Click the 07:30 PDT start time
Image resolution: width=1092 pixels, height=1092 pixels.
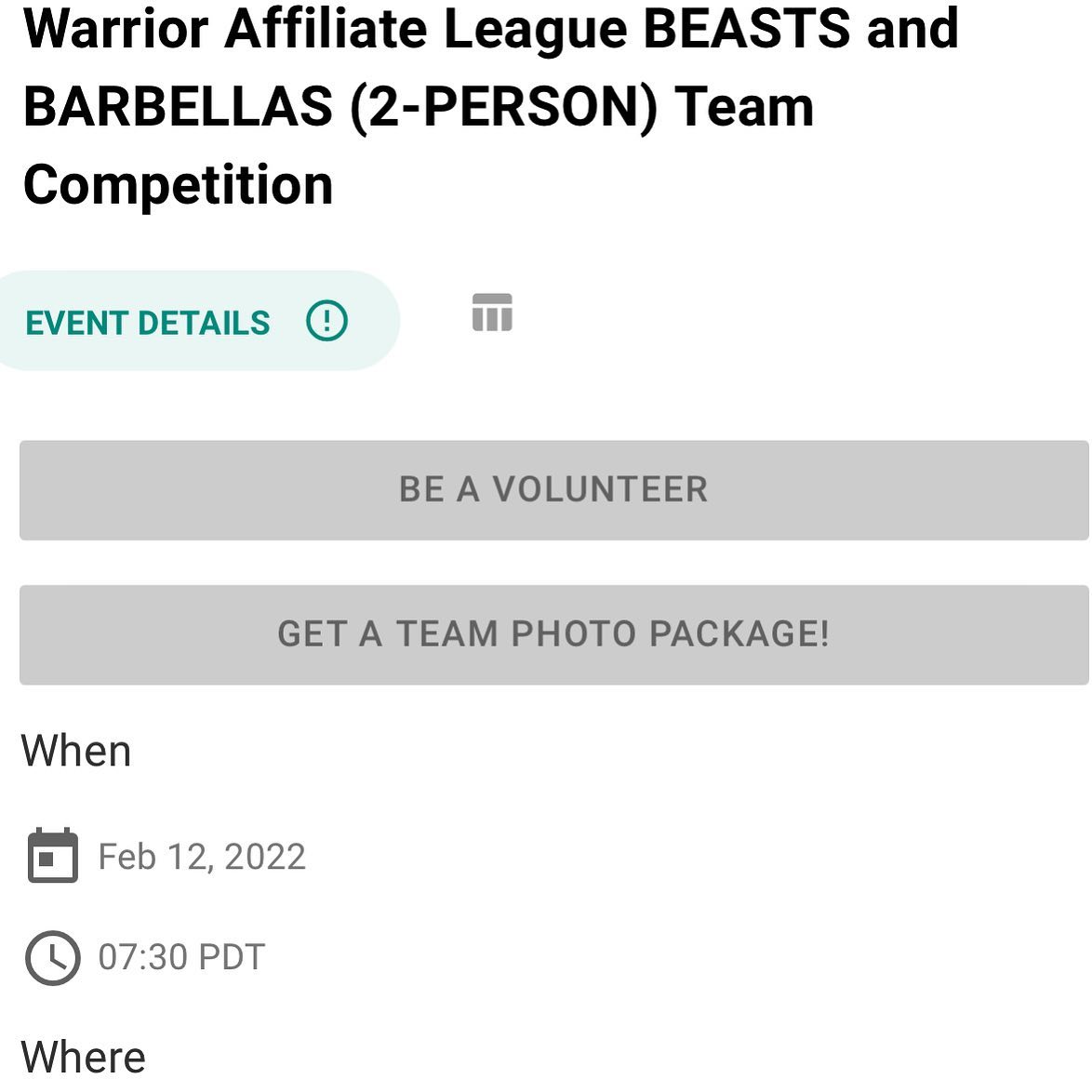pyautogui.click(x=181, y=957)
